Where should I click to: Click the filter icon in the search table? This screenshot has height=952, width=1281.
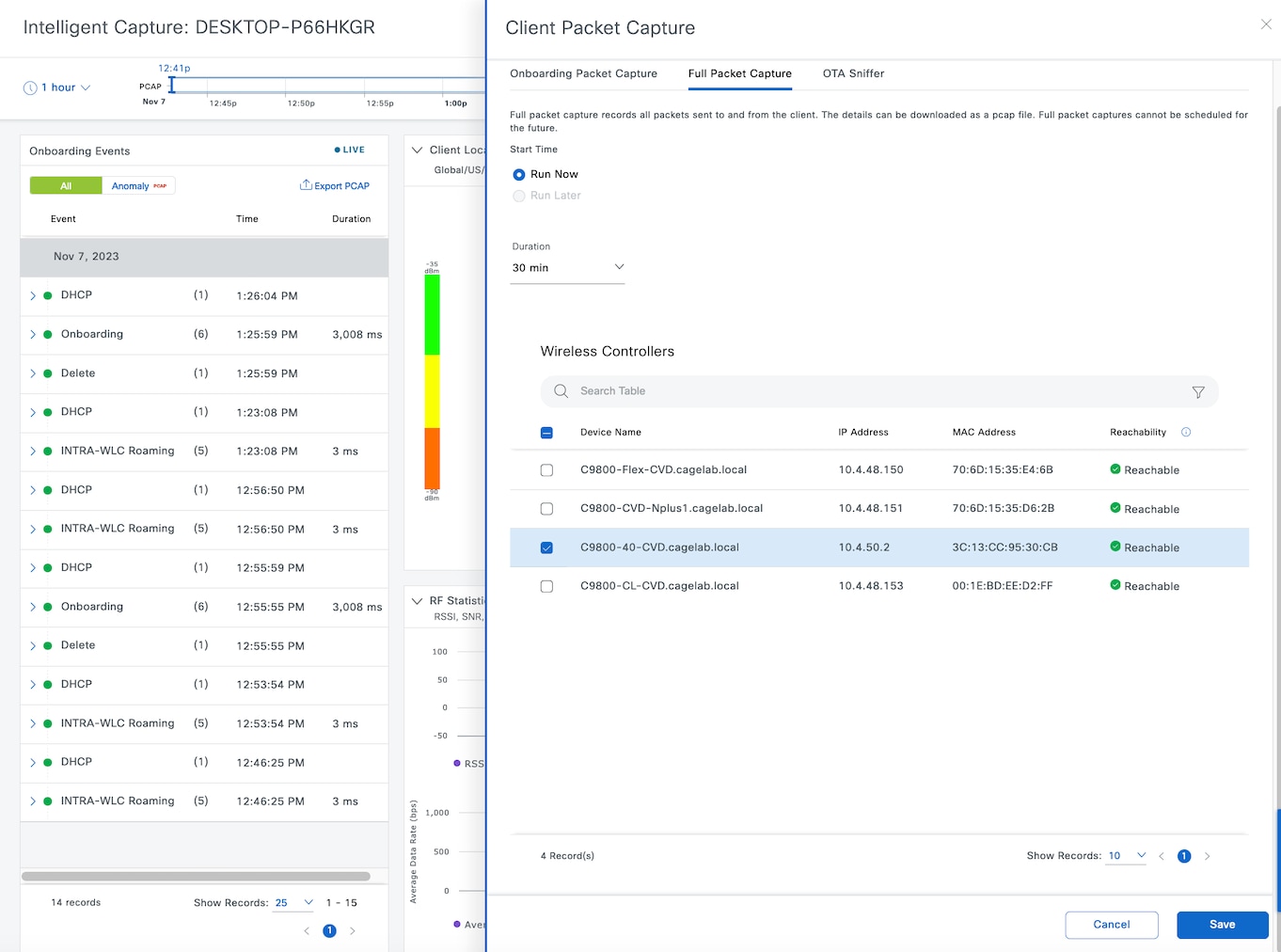point(1197,392)
